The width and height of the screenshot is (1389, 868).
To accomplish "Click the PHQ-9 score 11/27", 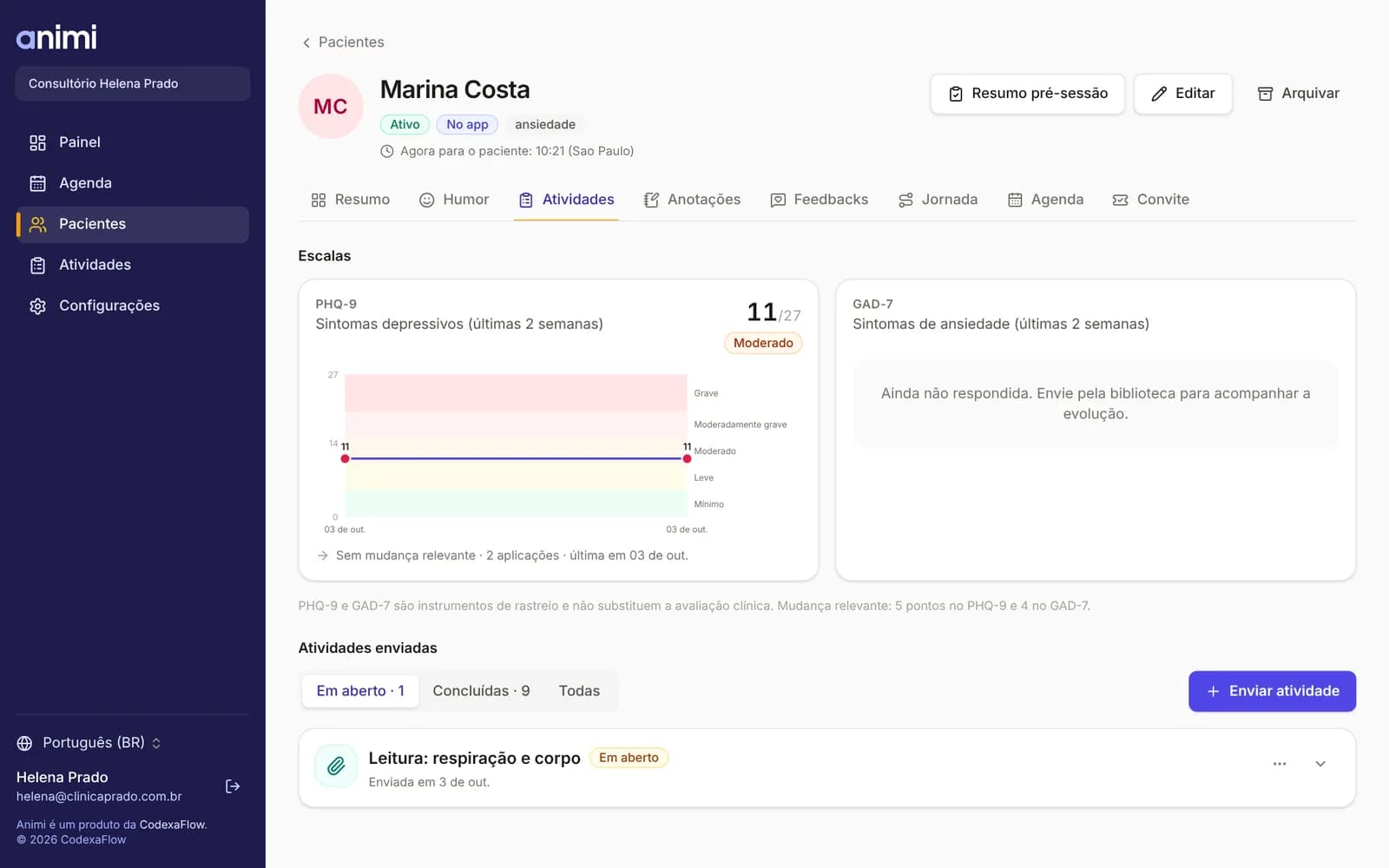I will click(x=773, y=312).
